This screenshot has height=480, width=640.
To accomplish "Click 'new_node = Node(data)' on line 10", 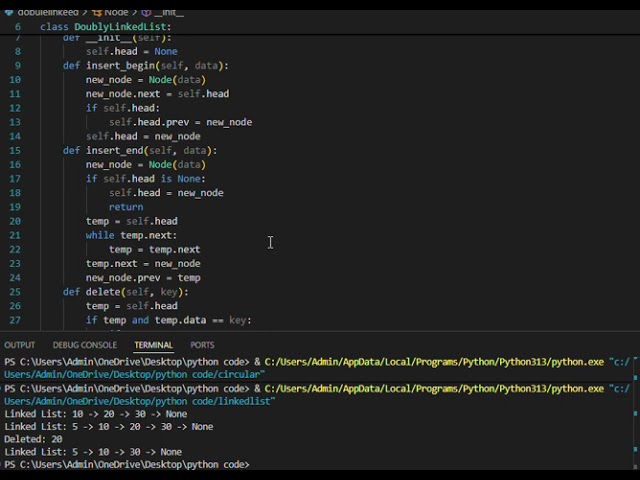I will (146, 80).
